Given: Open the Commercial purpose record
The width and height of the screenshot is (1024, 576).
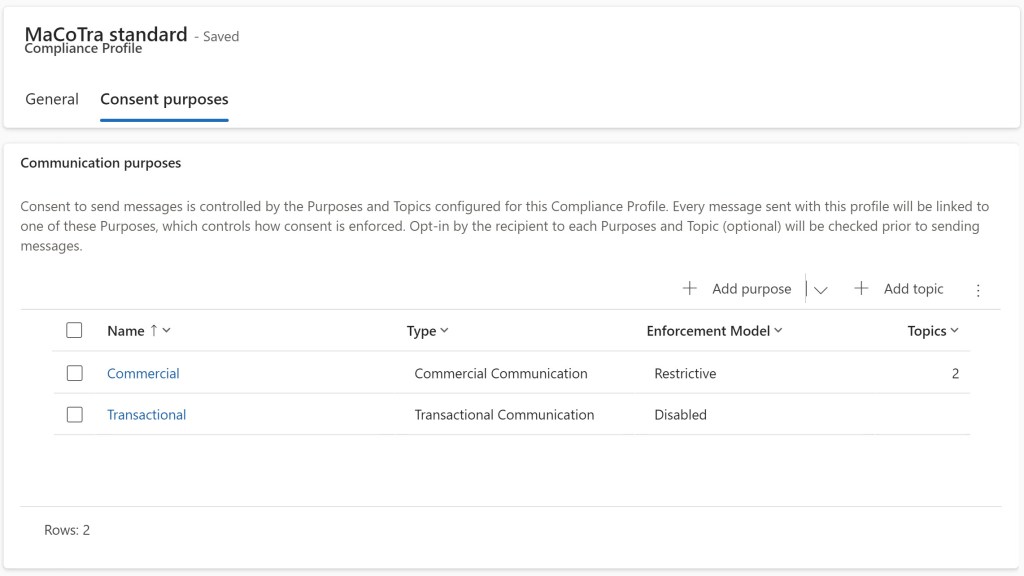Looking at the screenshot, I should click(x=143, y=373).
